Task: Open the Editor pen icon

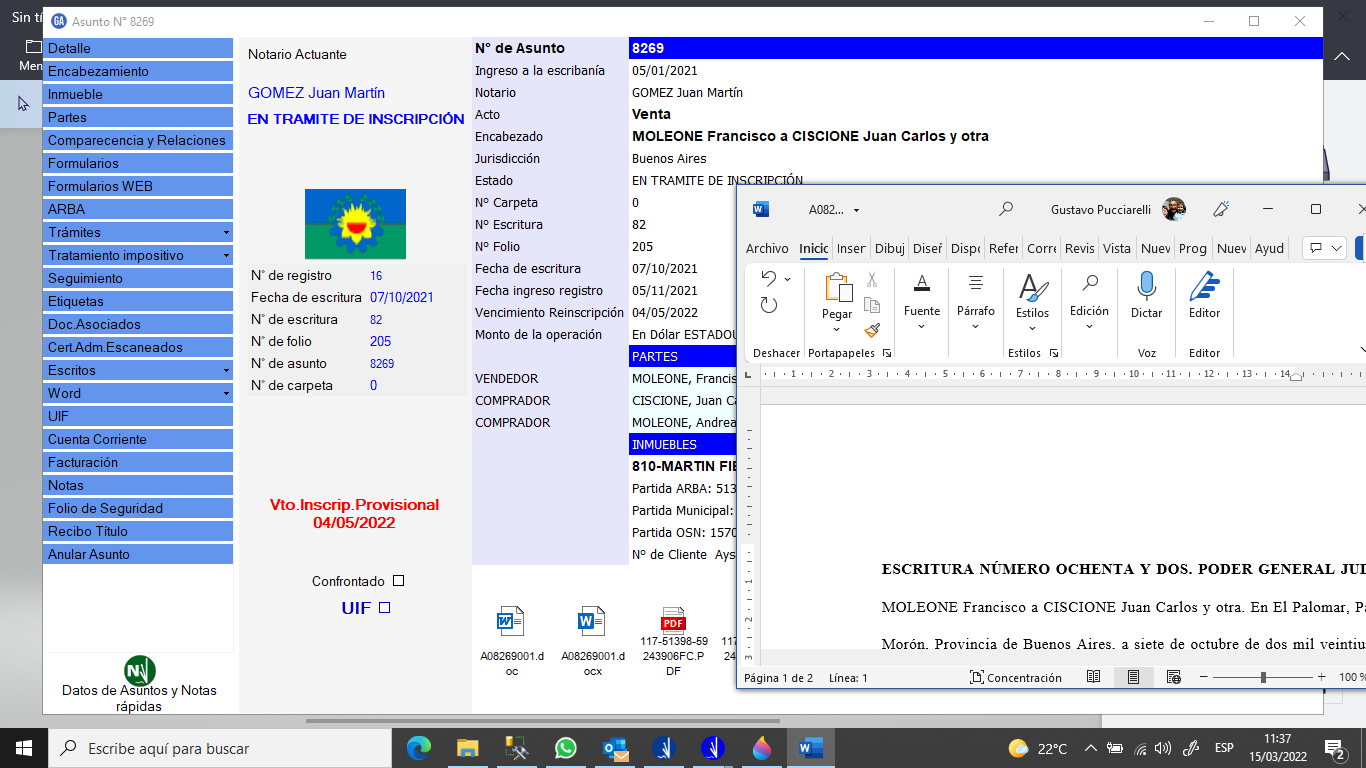Action: [x=1204, y=287]
